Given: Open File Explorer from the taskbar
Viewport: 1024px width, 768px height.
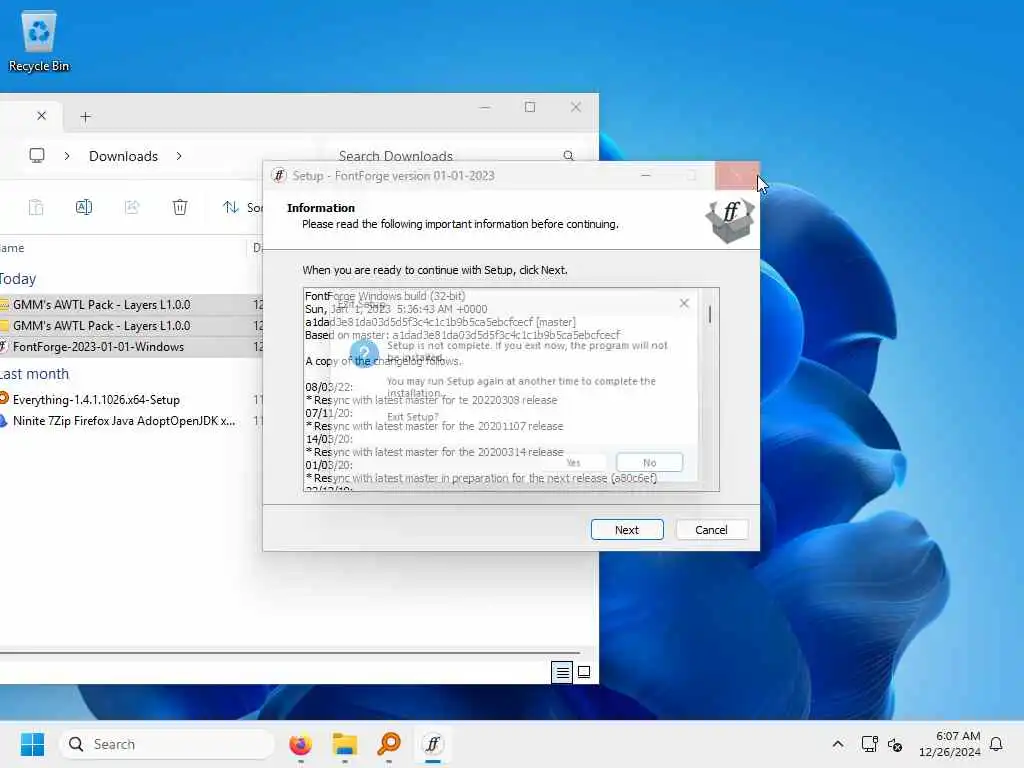Looking at the screenshot, I should [344, 744].
